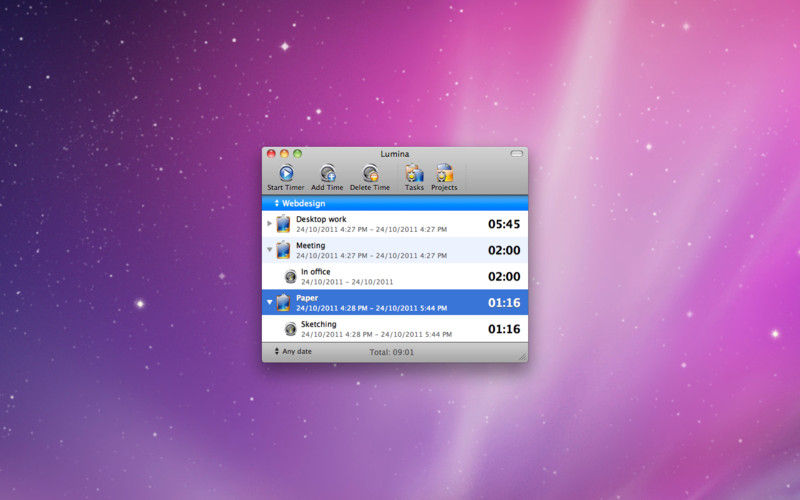This screenshot has width=800, height=500.
Task: Click the In office 02:00 duration
Action: (x=504, y=277)
